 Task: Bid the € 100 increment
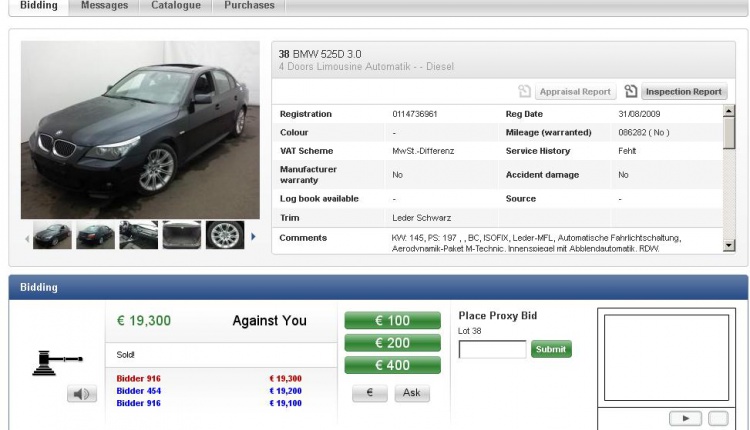[392, 321]
